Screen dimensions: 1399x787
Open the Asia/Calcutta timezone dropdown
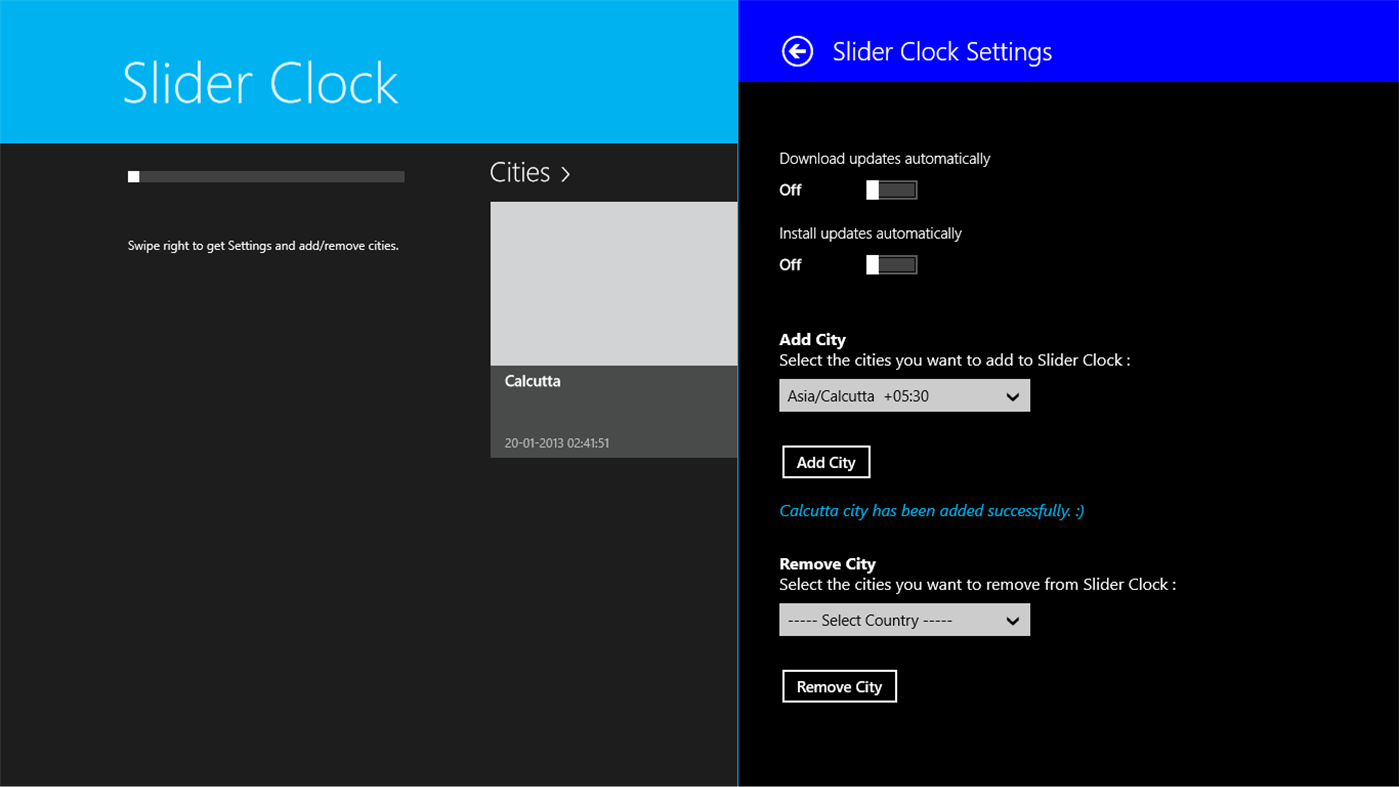904,395
